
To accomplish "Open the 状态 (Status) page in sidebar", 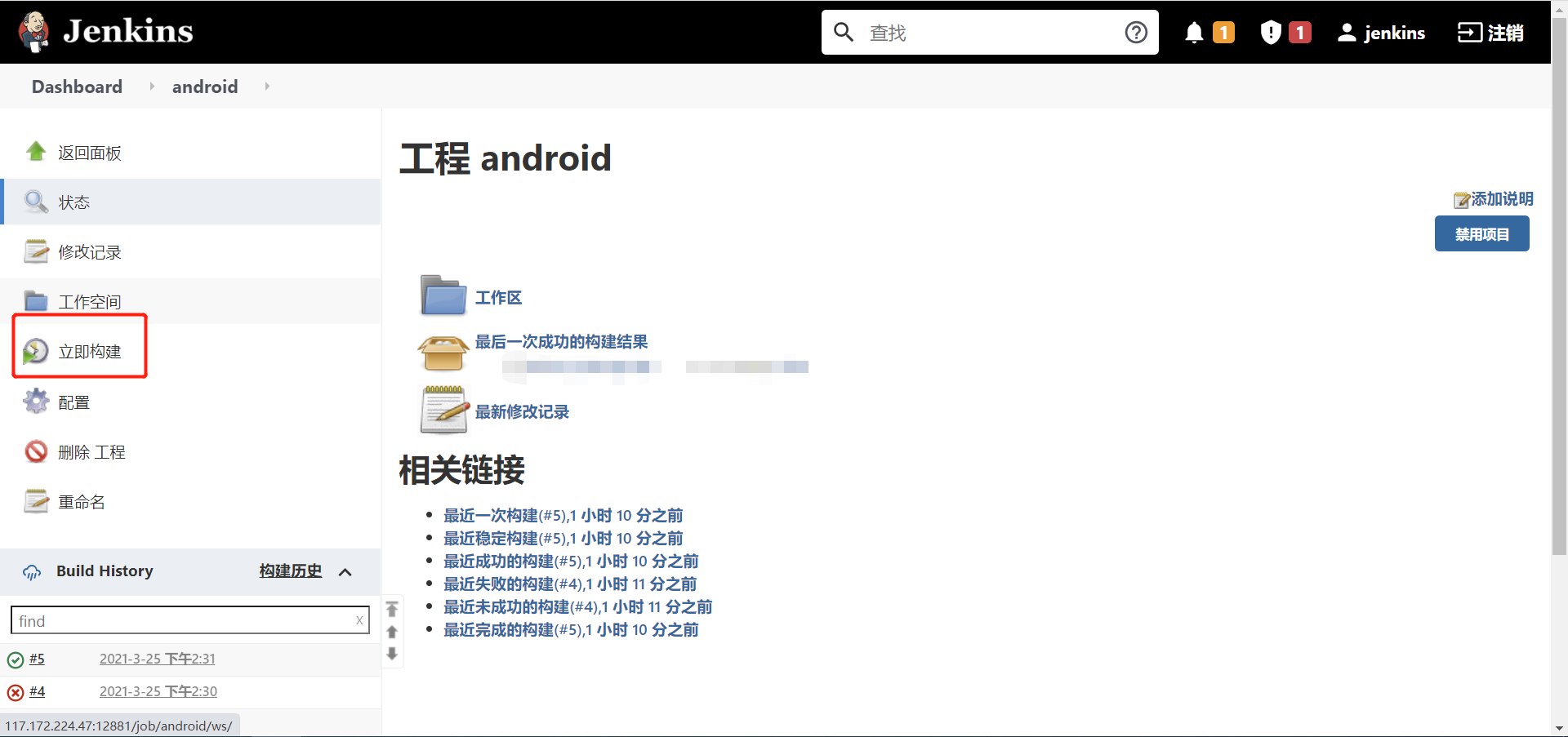I will coord(74,202).
